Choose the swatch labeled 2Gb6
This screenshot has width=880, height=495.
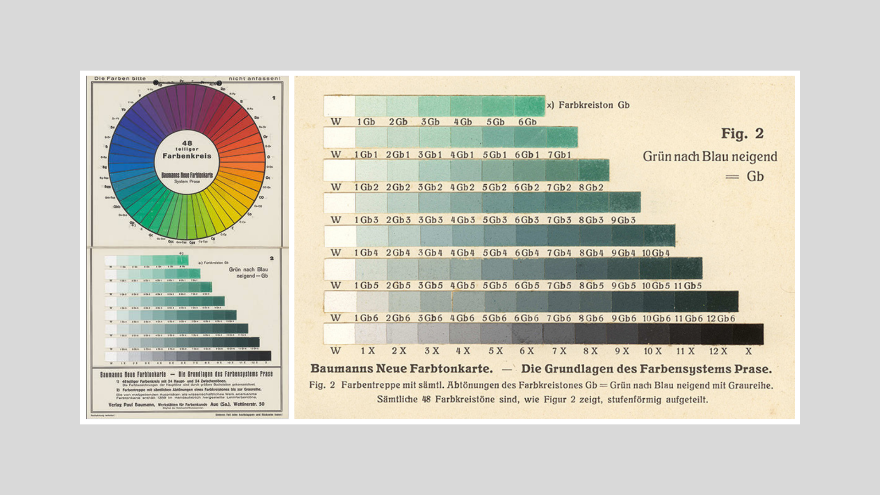point(404,301)
